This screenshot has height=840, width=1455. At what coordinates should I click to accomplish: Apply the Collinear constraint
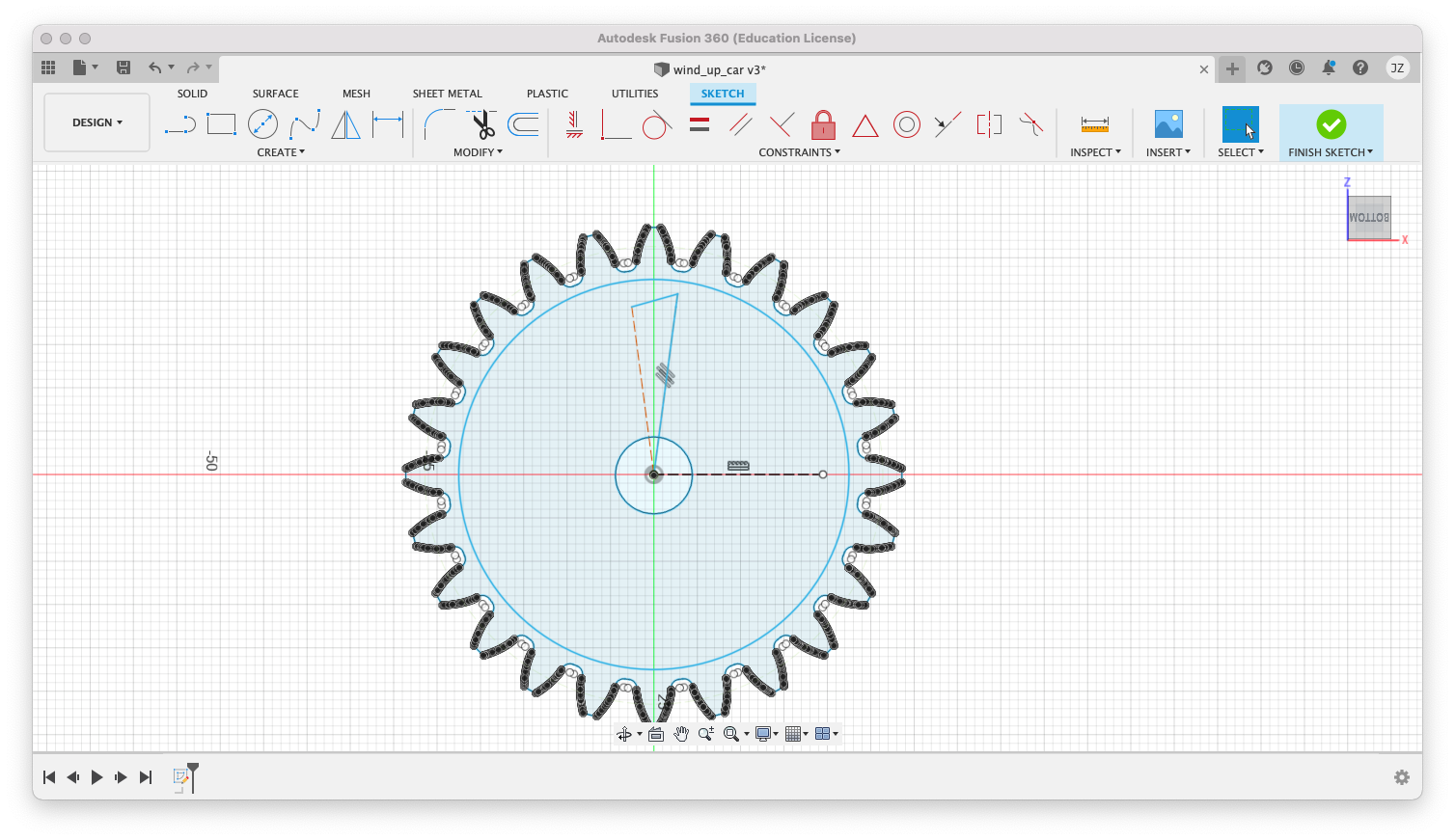click(947, 124)
